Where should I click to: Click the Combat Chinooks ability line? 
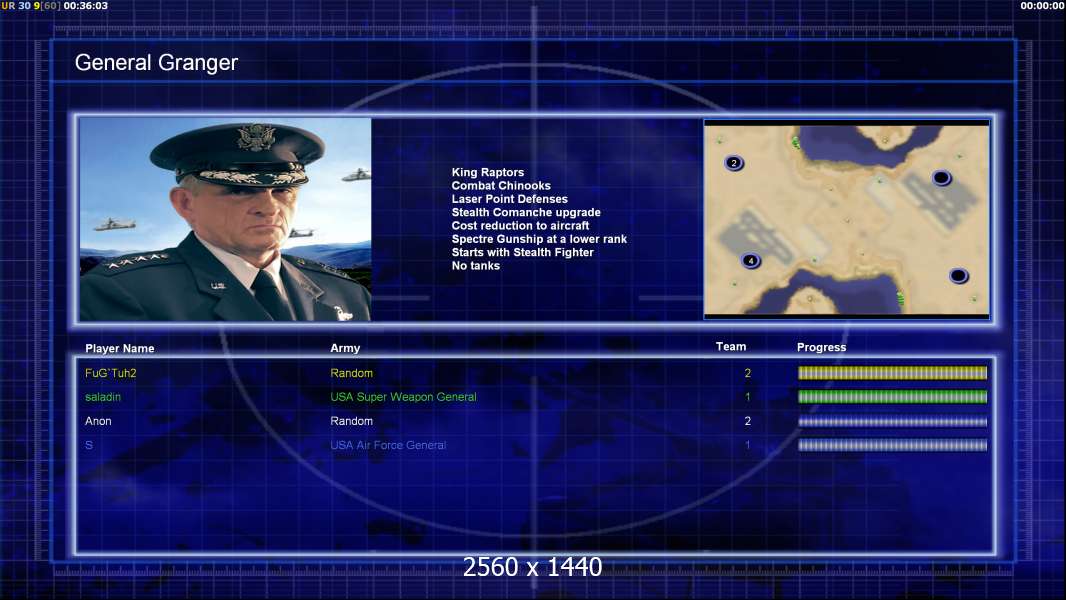tap(501, 186)
